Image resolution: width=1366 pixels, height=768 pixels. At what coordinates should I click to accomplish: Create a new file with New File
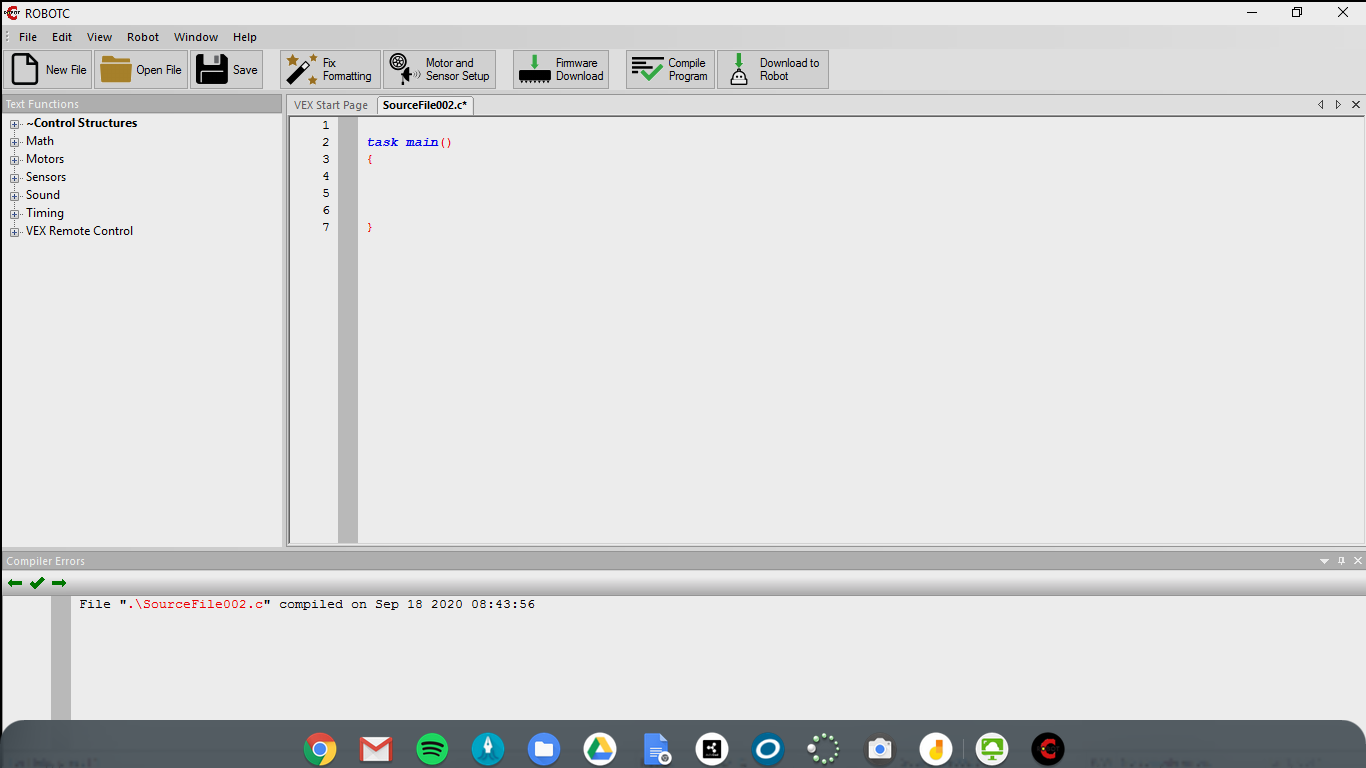[48, 70]
